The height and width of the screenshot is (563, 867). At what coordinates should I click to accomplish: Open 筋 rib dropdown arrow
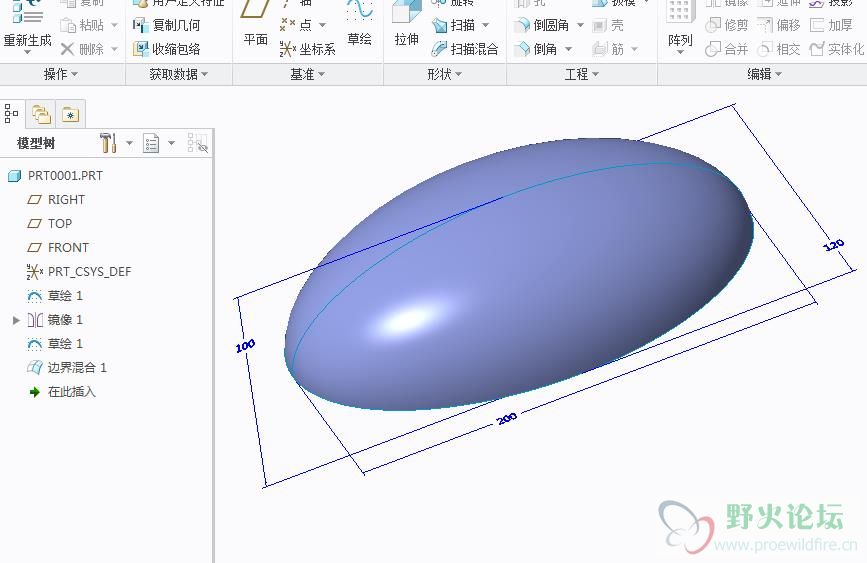point(634,49)
